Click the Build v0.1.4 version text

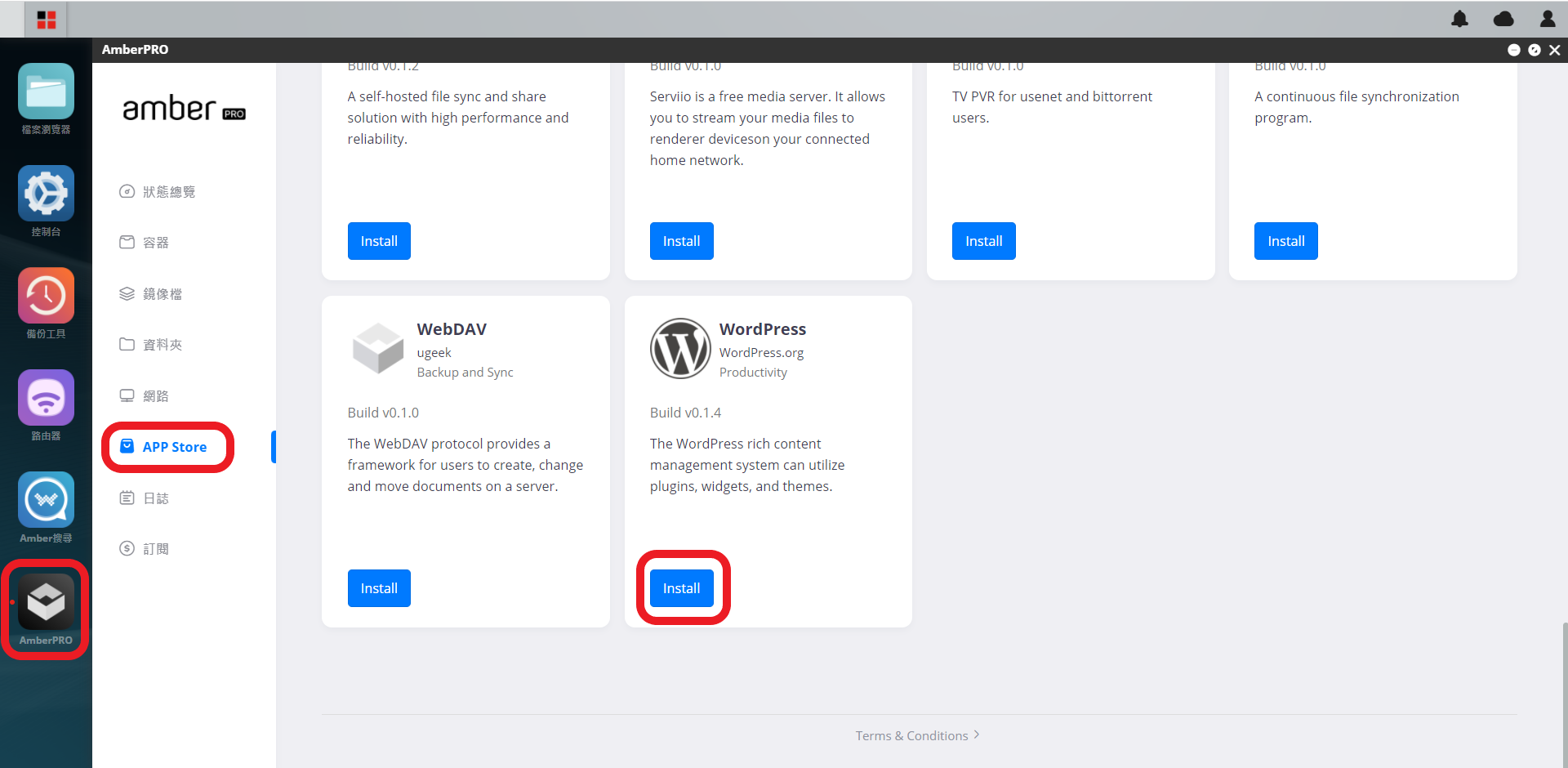pyautogui.click(x=685, y=413)
